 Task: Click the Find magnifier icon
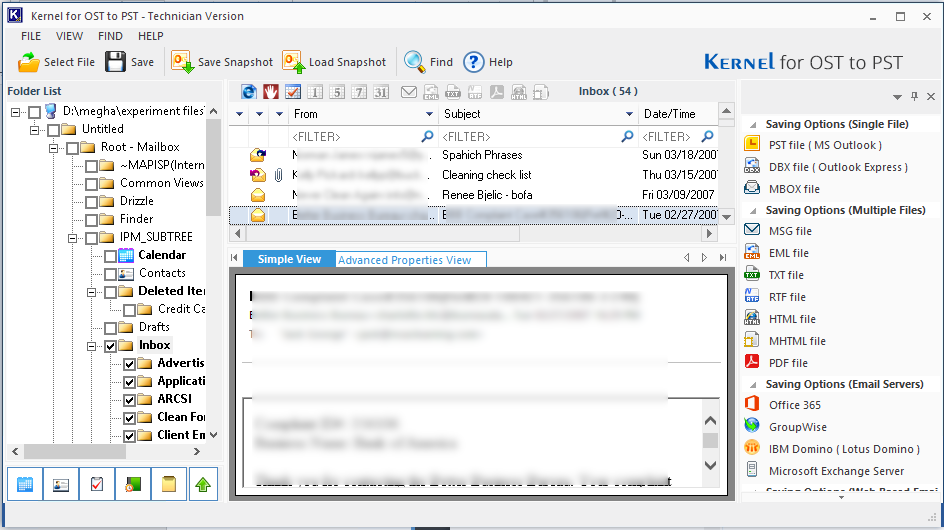coord(414,61)
